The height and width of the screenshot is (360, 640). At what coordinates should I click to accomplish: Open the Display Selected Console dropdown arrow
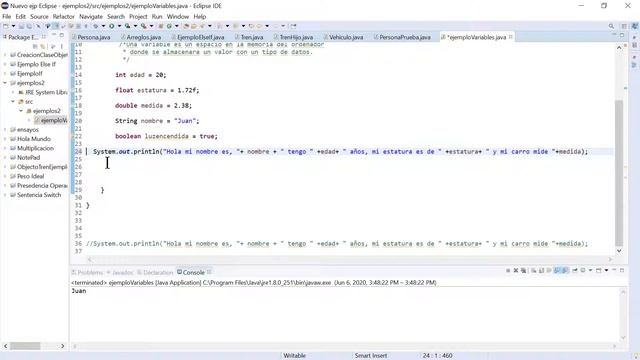point(590,270)
